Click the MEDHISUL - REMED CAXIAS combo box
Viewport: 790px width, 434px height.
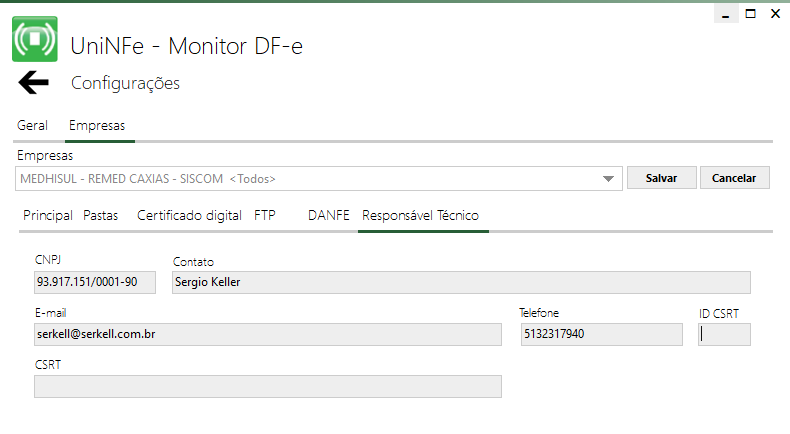[x=318, y=179]
